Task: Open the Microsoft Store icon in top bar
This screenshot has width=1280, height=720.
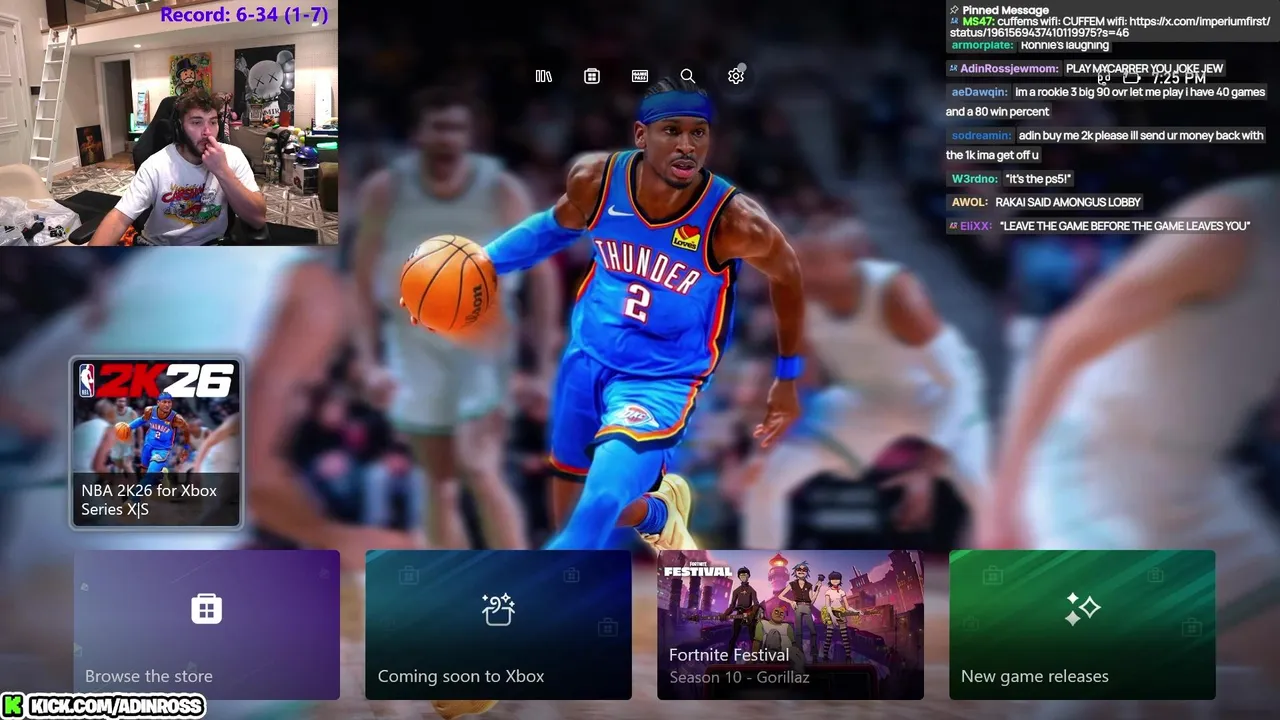Action: [x=592, y=76]
